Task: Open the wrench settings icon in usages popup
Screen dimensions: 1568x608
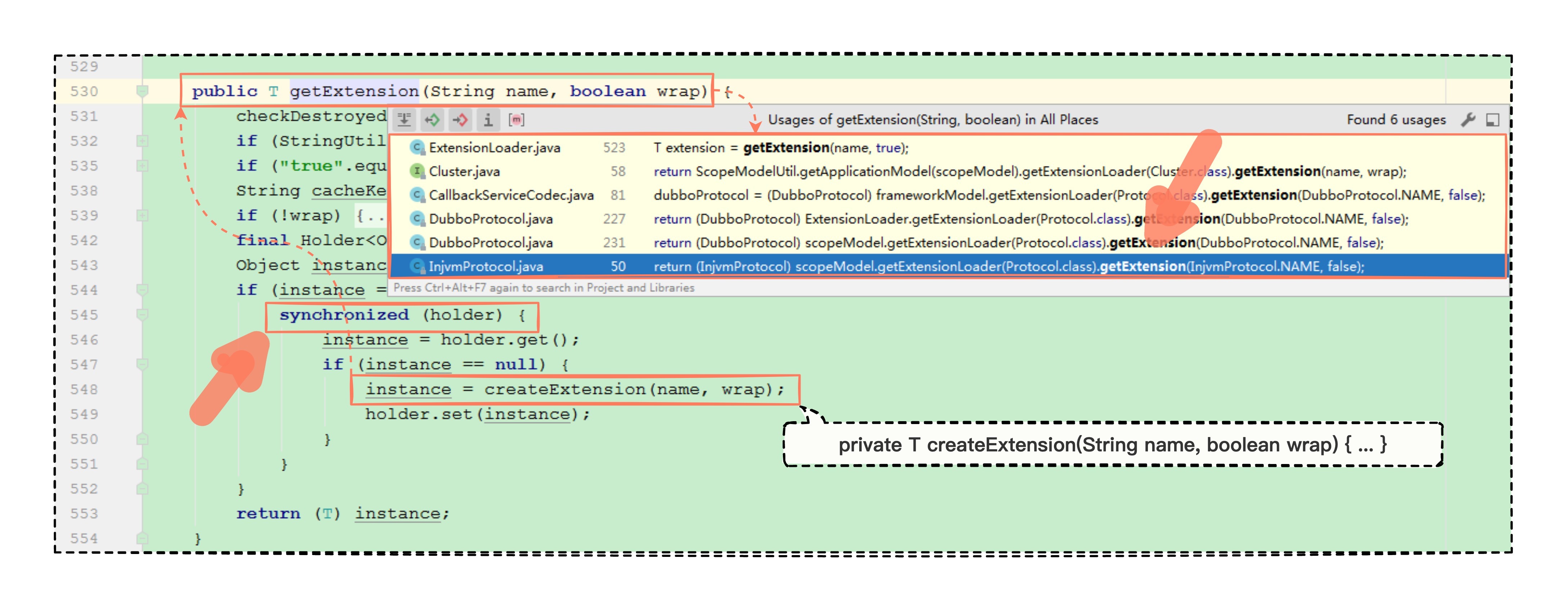Action: pyautogui.click(x=1468, y=119)
